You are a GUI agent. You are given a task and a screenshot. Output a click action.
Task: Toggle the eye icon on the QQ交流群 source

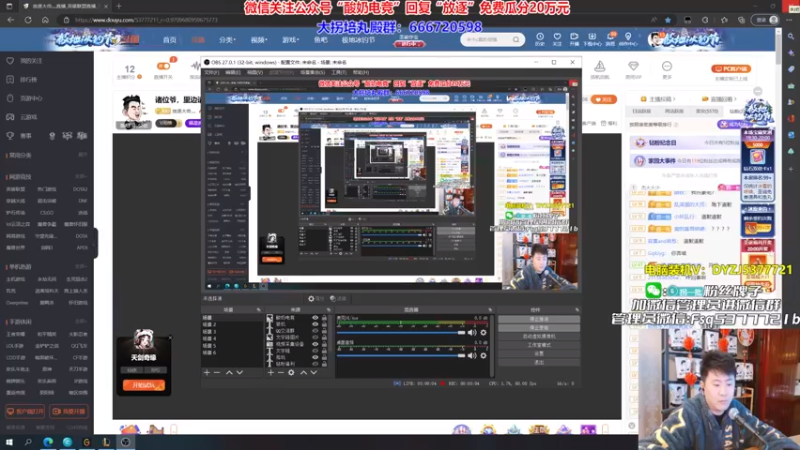tap(315, 331)
